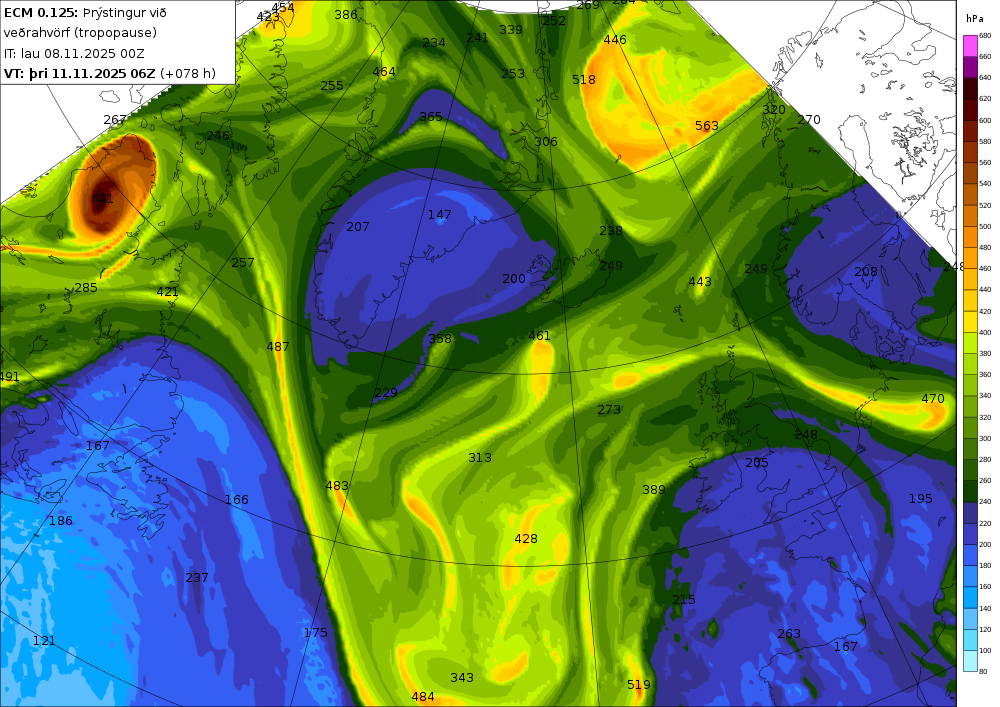The width and height of the screenshot is (1000, 707).
Task: Click the initialization time 'IT: lau 08.11.2025 00Z'
Action: (75, 54)
